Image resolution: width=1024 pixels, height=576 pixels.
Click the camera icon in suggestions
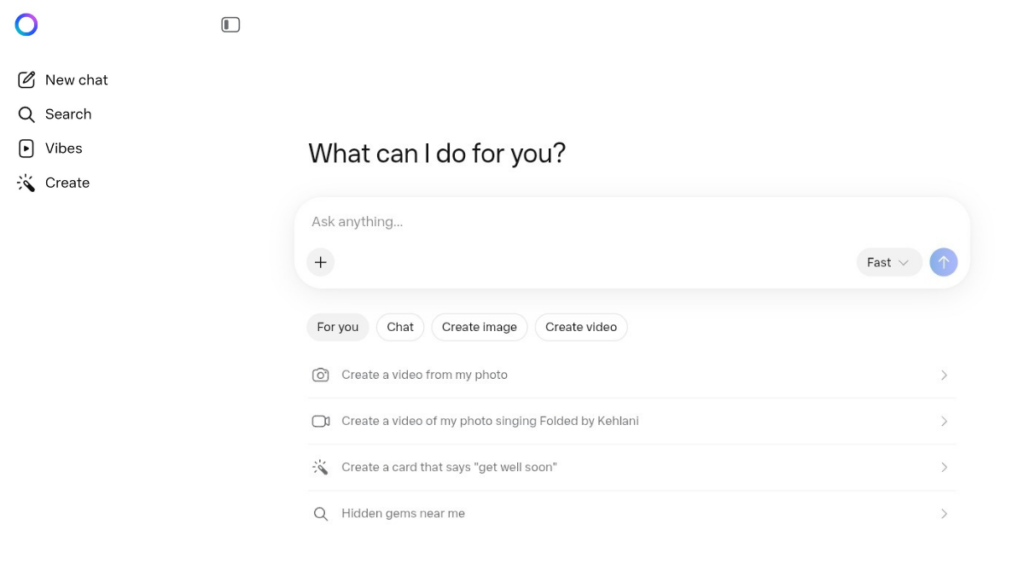pos(321,375)
